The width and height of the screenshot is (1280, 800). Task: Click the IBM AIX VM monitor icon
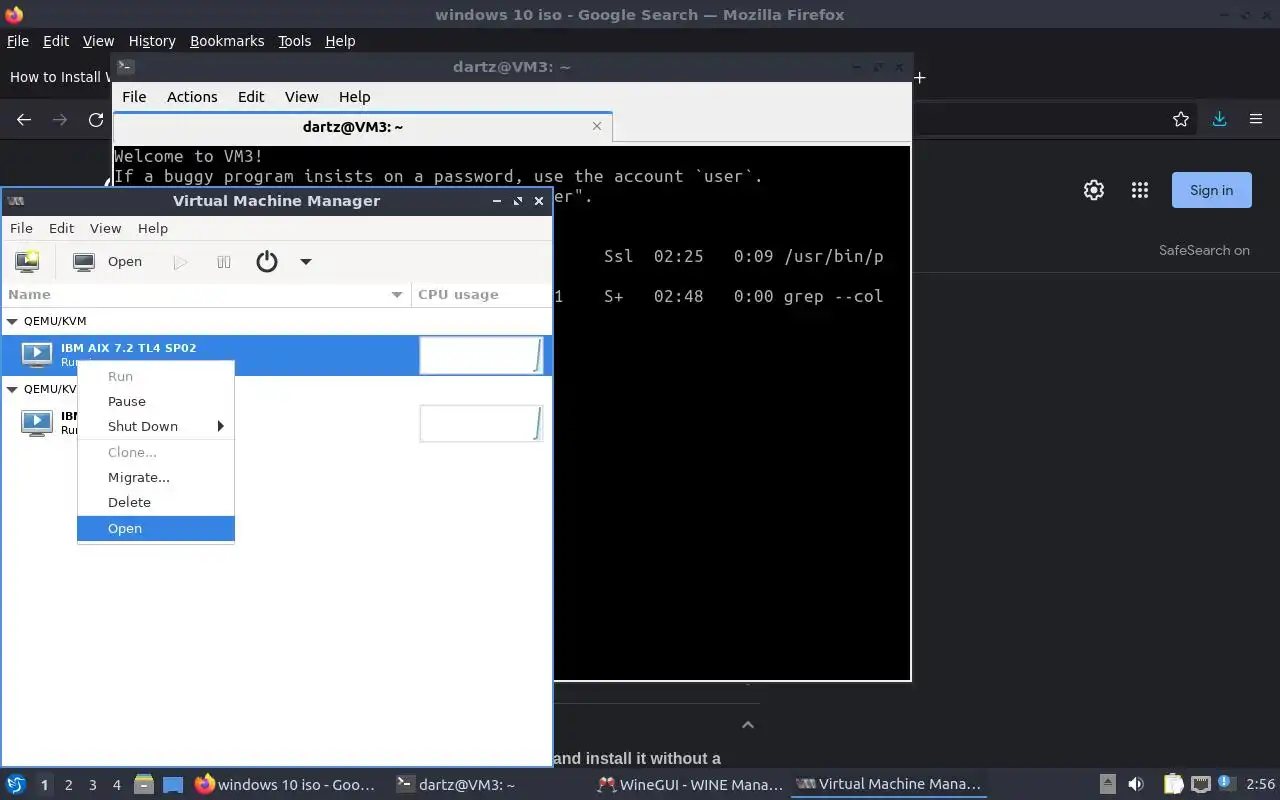[37, 354]
